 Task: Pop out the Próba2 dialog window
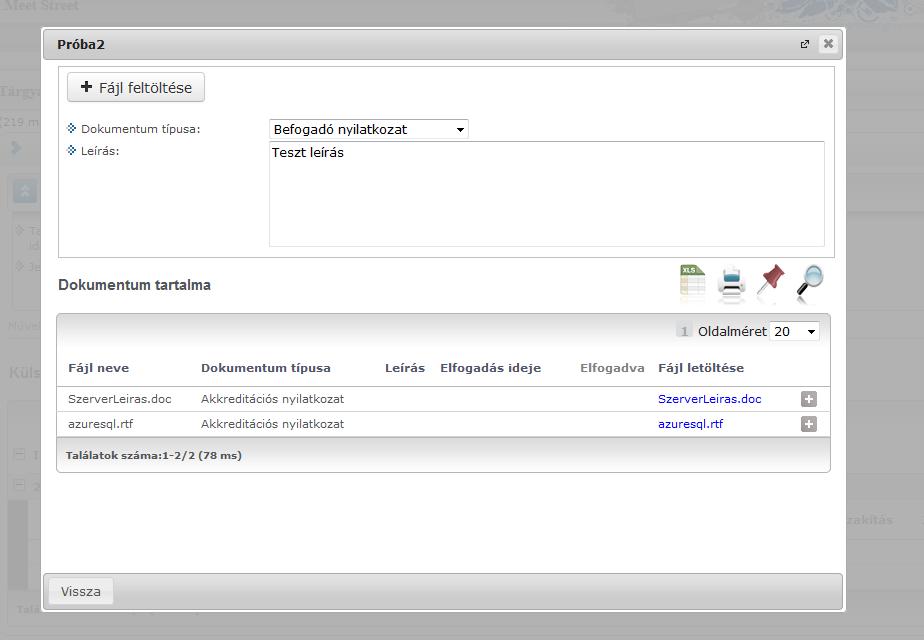(804, 44)
